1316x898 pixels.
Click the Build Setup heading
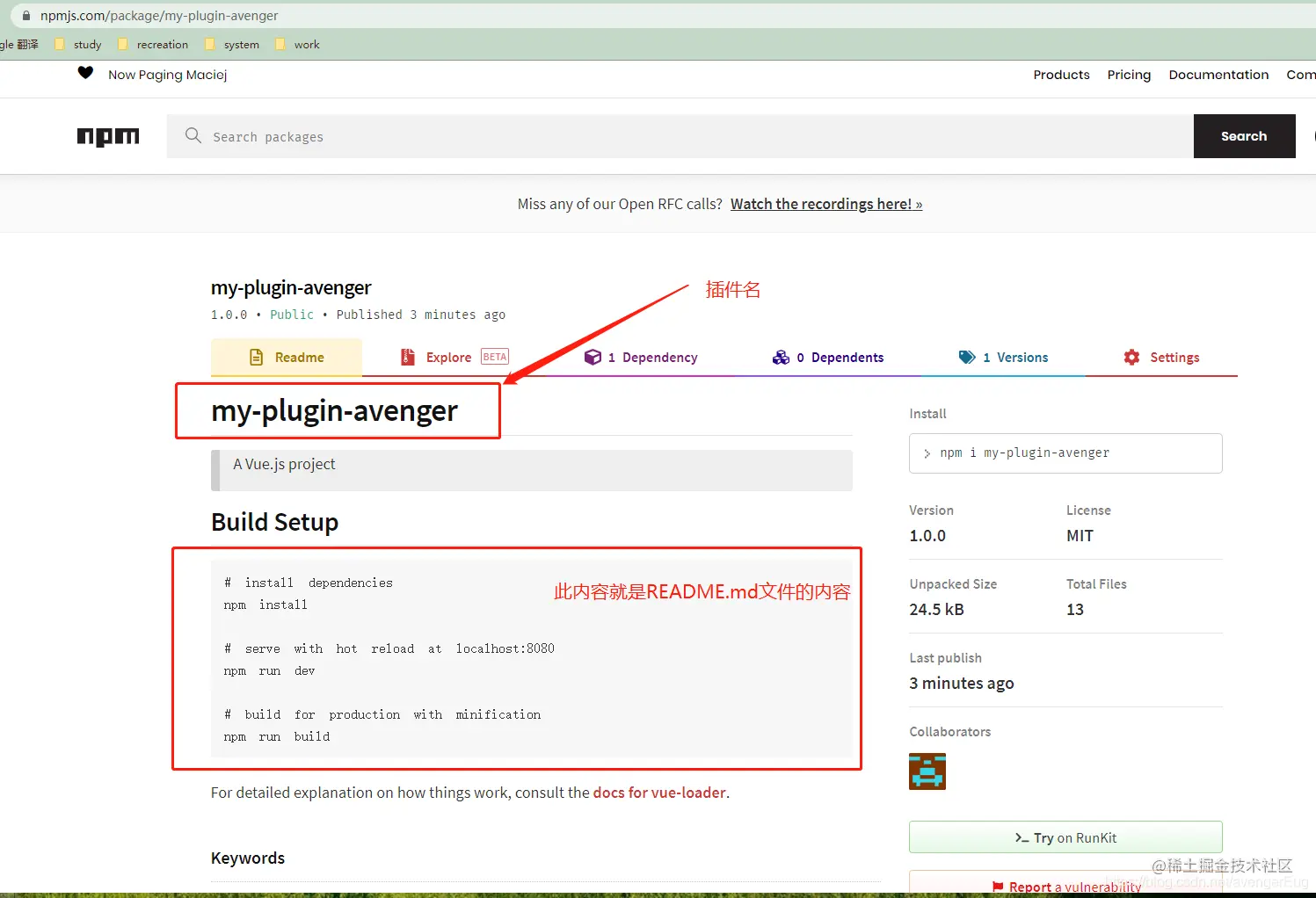[x=274, y=522]
